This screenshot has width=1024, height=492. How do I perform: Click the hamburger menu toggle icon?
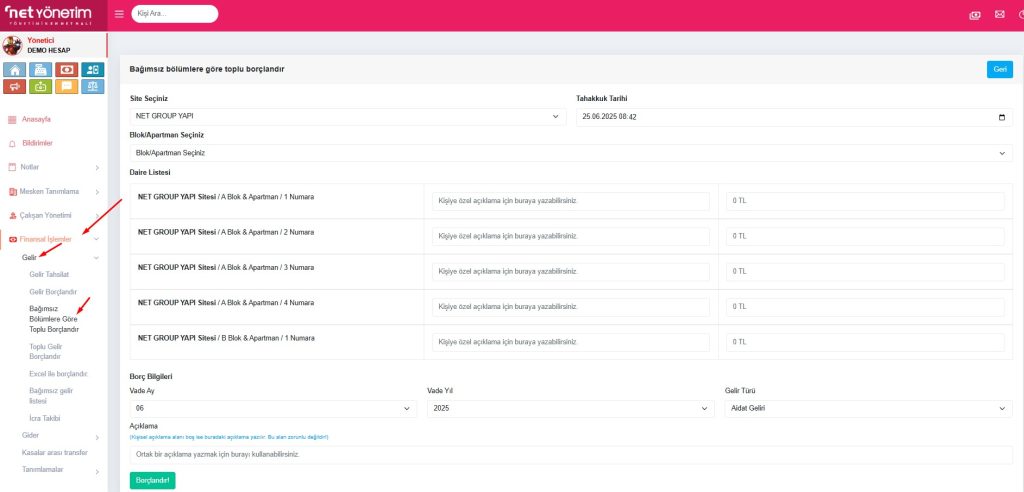tap(120, 14)
